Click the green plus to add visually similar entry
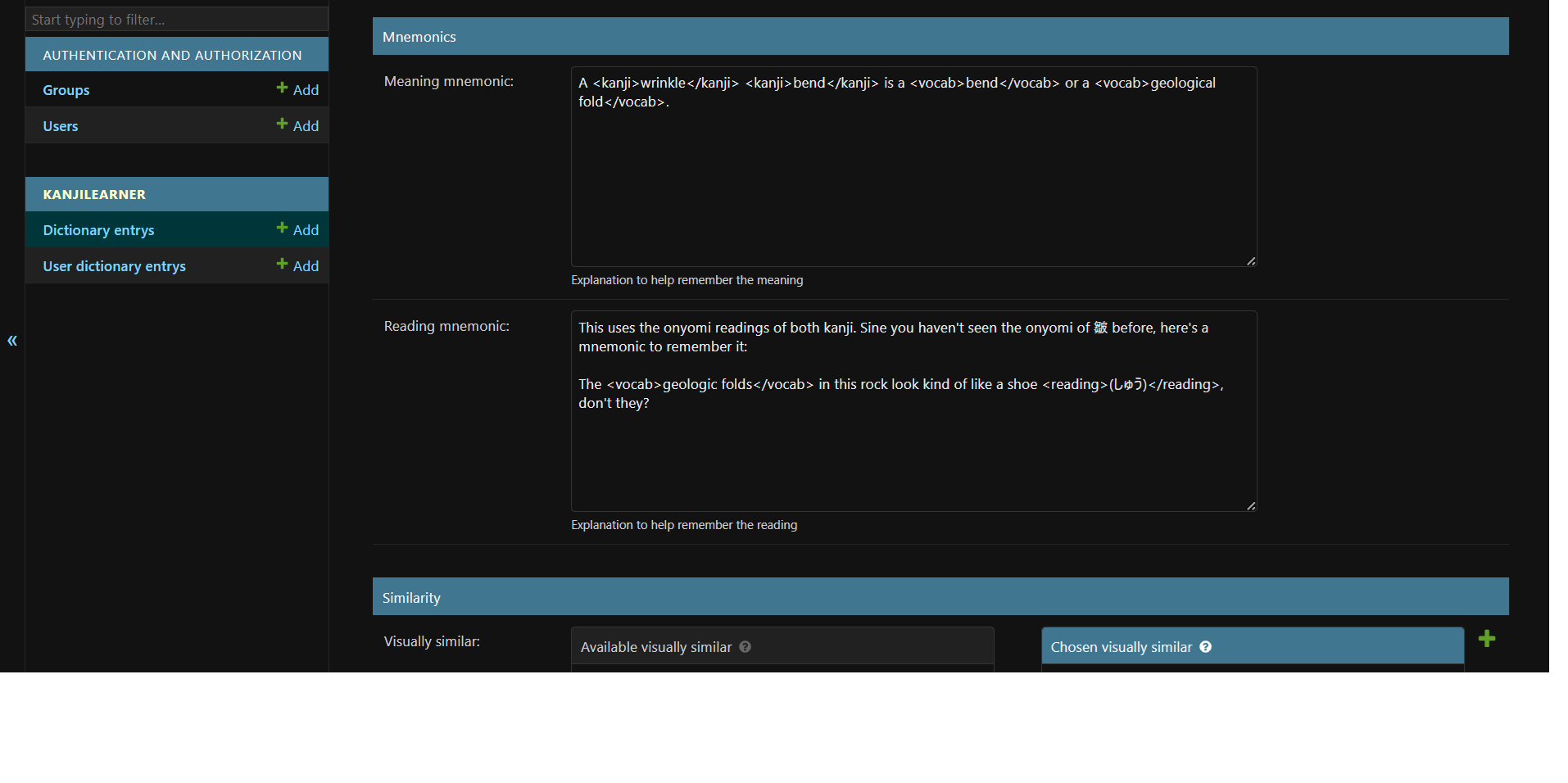The width and height of the screenshot is (1568, 783). click(x=1486, y=639)
